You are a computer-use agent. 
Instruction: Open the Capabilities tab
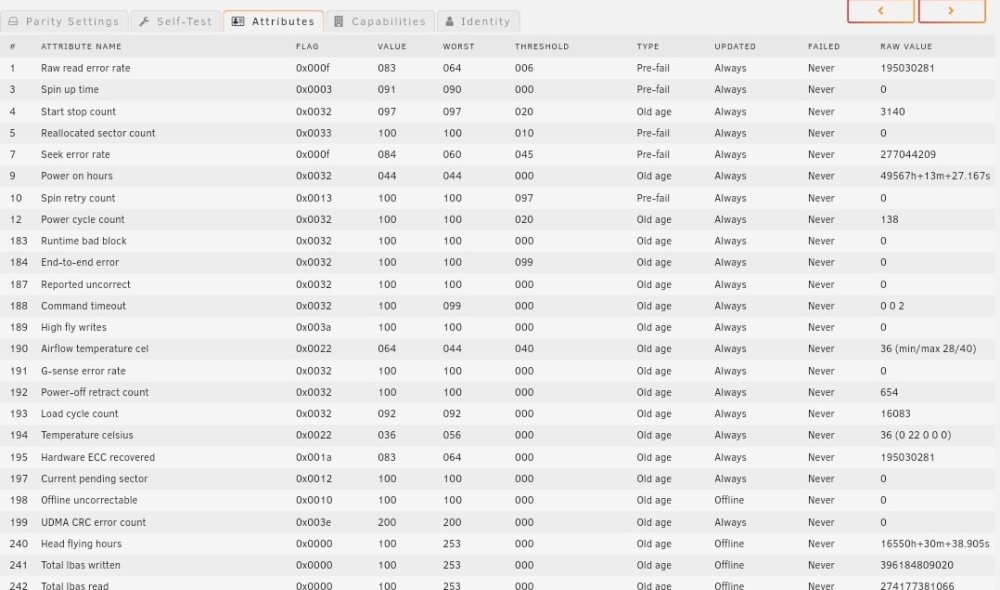coord(380,21)
